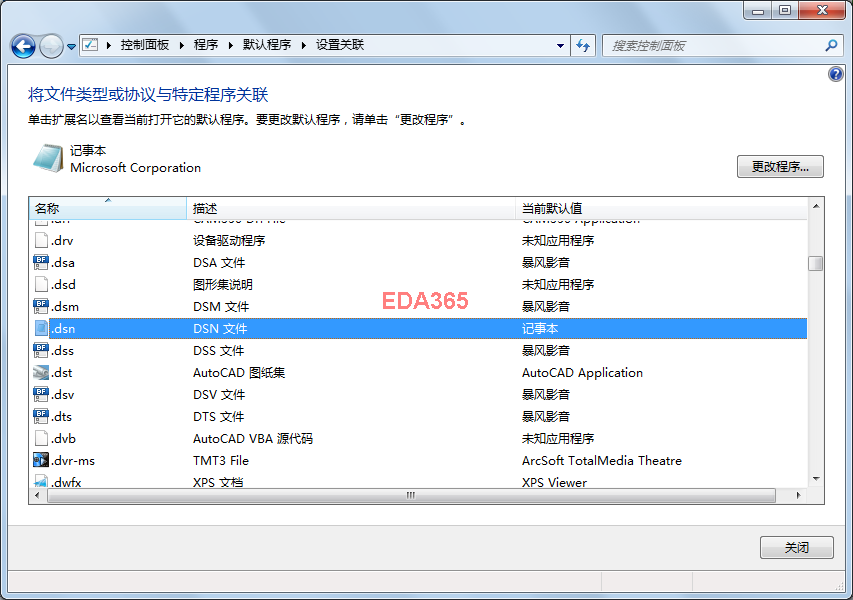This screenshot has height=600, width=853.
Task: Click 记事本 in the .dsn row
Action: click(x=540, y=329)
